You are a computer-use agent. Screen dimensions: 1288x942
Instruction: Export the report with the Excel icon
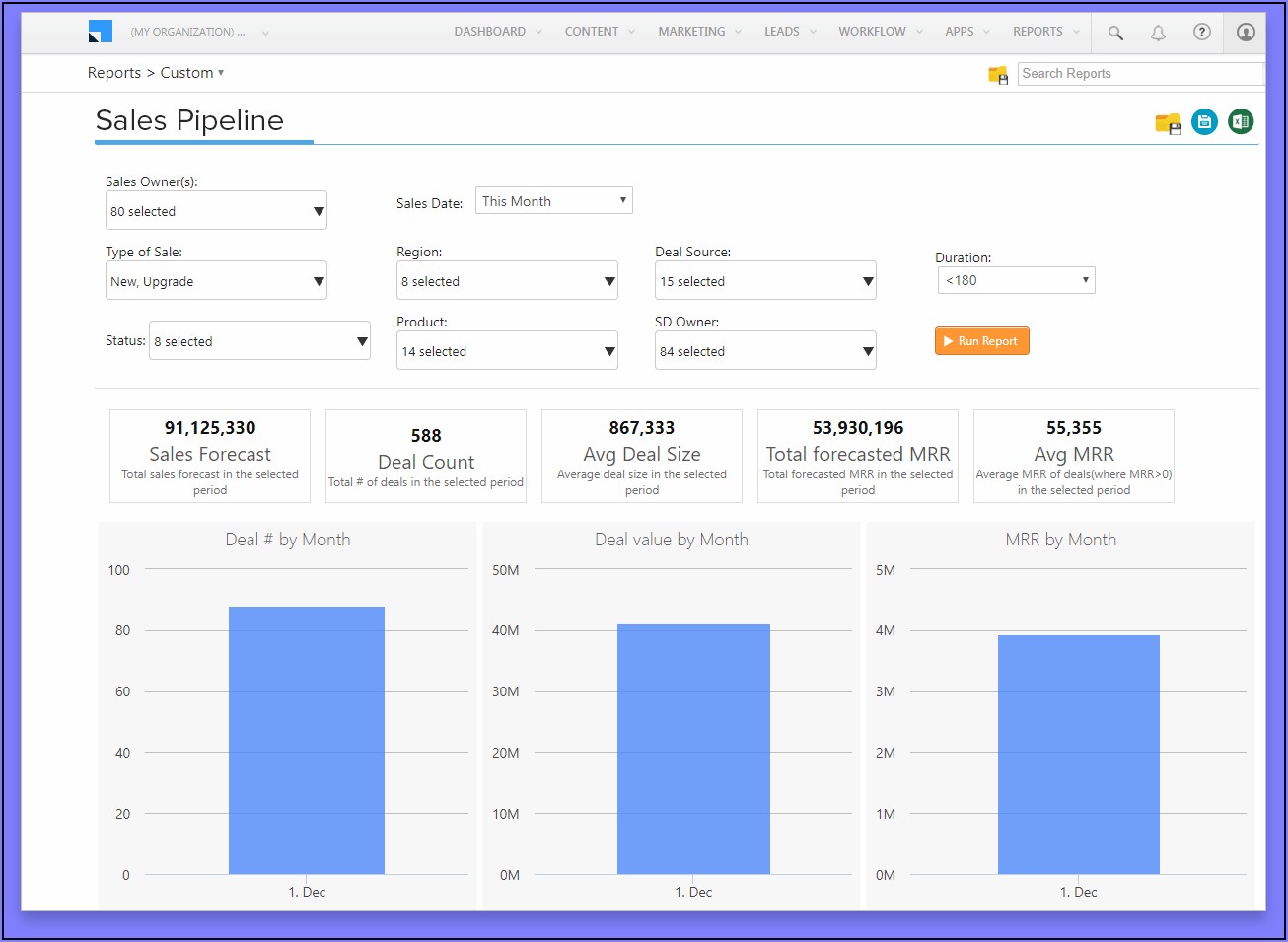coord(1240,122)
